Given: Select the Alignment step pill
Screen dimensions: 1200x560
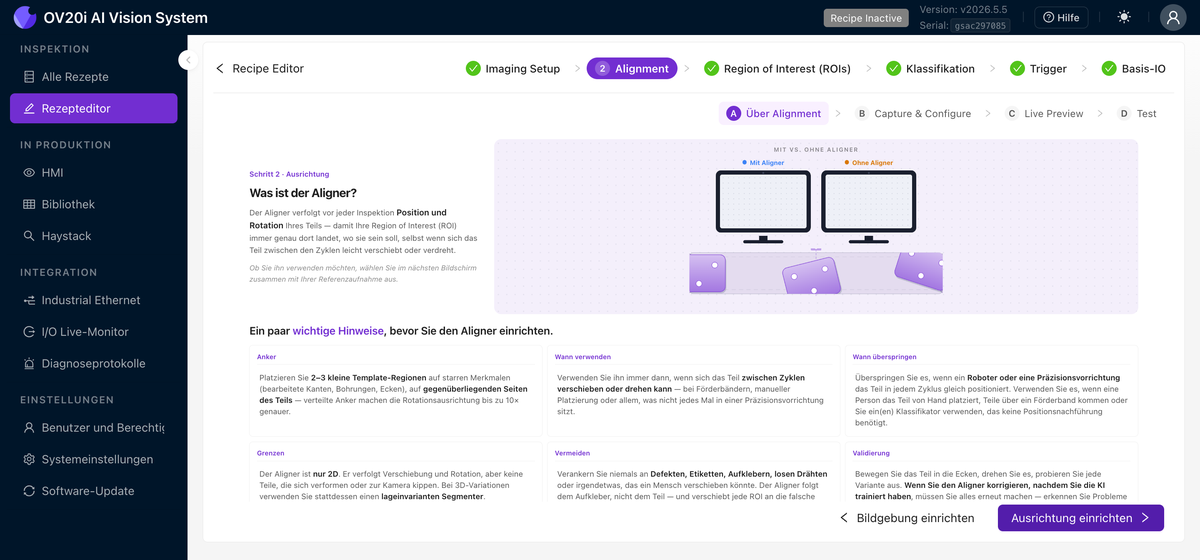Looking at the screenshot, I should click(x=632, y=69).
